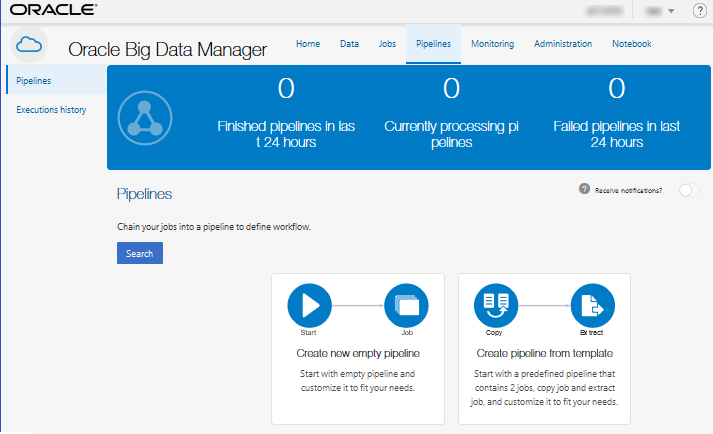The width and height of the screenshot is (713, 434).
Task: Click Create new empty pipeline title
Action: [x=358, y=353]
